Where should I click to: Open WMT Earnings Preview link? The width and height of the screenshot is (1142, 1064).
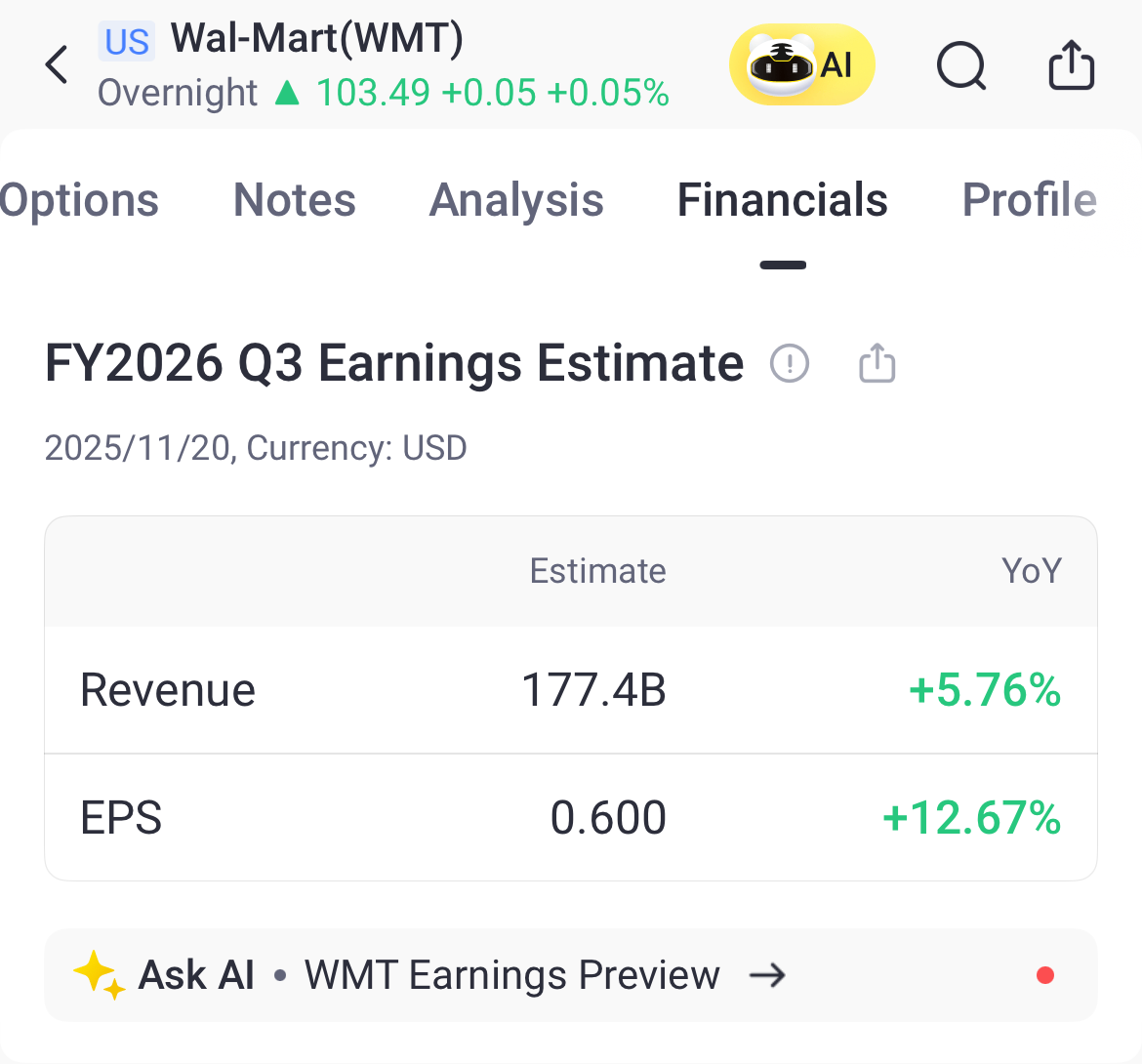coord(511,975)
